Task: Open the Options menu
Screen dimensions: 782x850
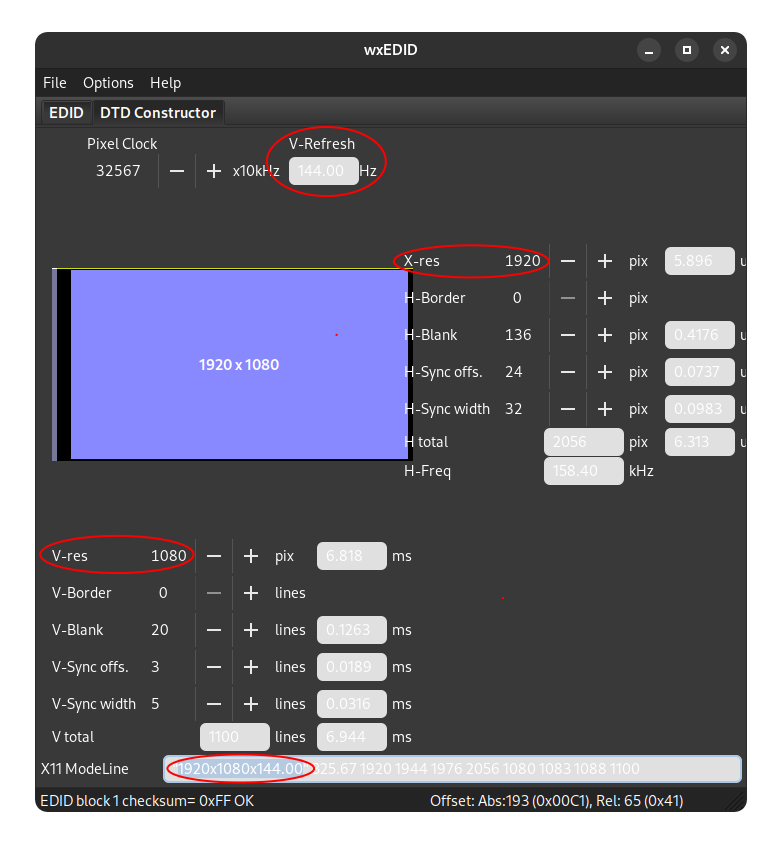Action: (108, 83)
